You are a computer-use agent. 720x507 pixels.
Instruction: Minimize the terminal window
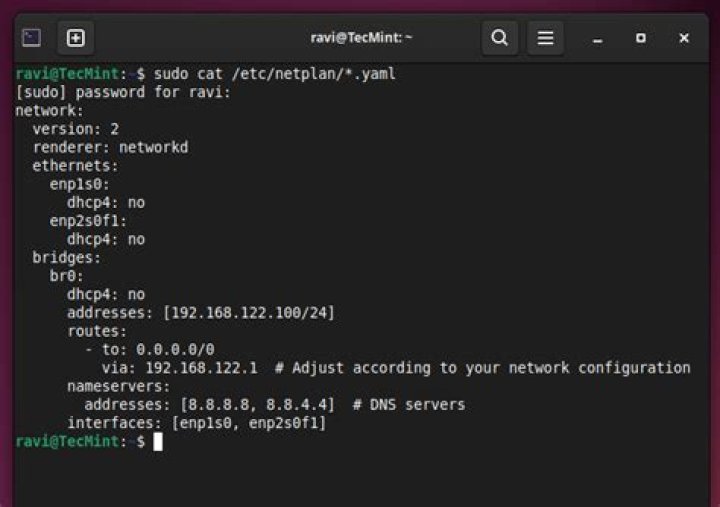598,39
